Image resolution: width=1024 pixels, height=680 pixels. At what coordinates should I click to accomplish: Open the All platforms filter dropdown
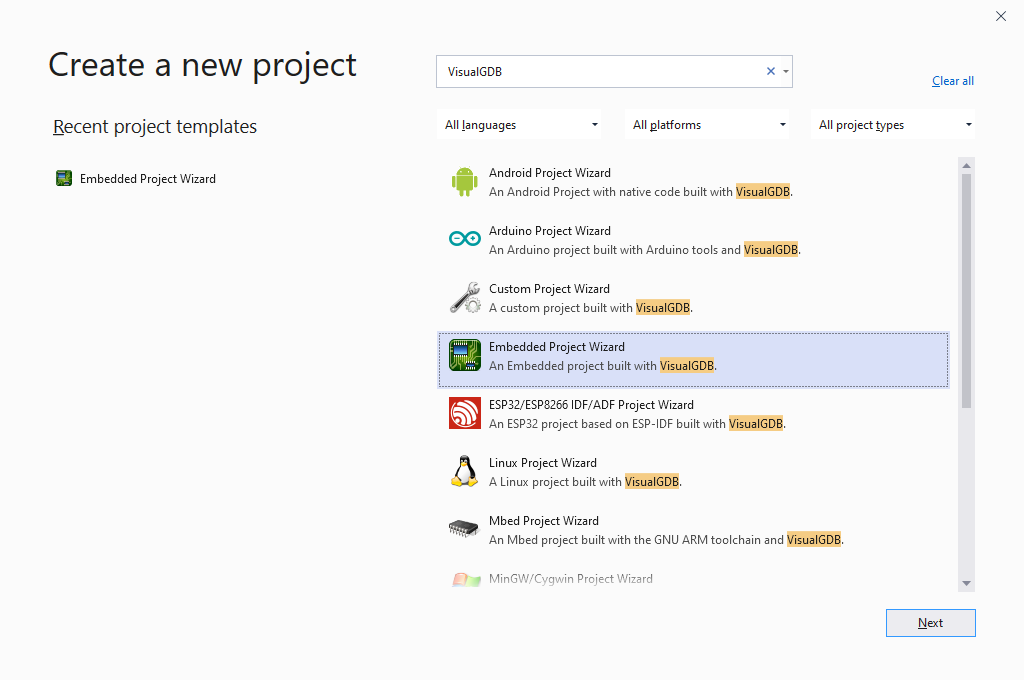[708, 125]
